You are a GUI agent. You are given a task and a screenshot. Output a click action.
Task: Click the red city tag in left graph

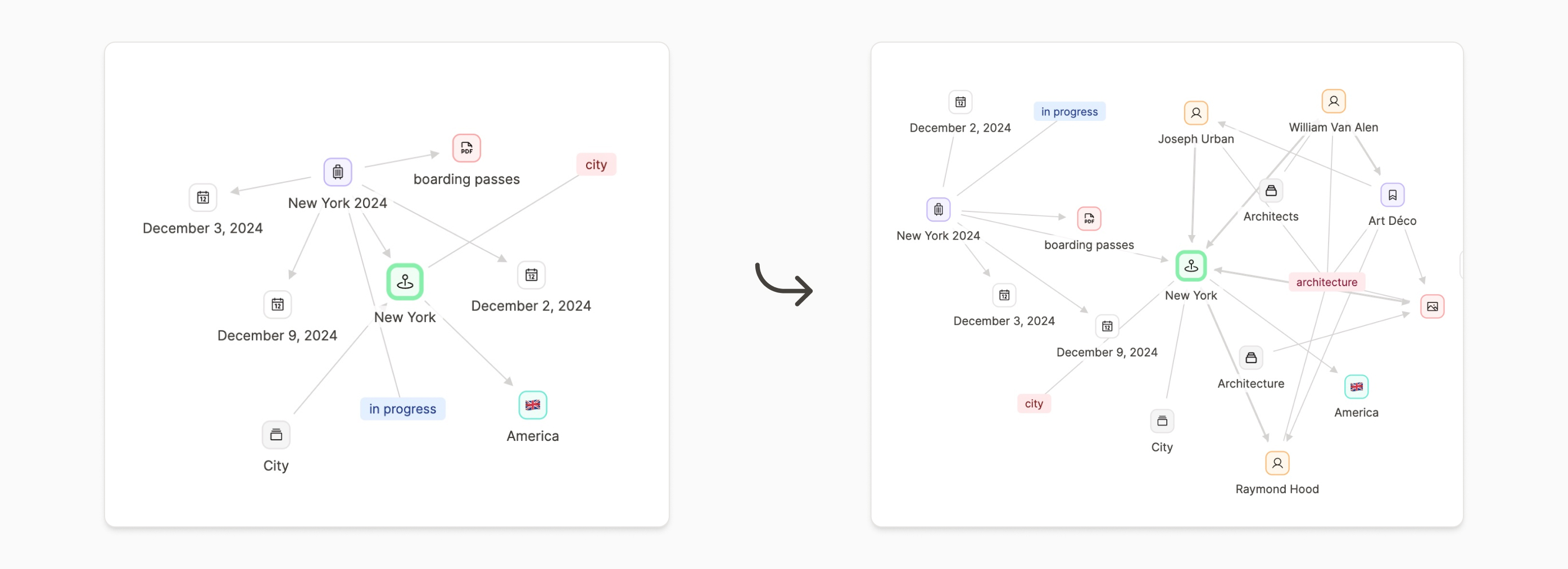pyautogui.click(x=596, y=165)
